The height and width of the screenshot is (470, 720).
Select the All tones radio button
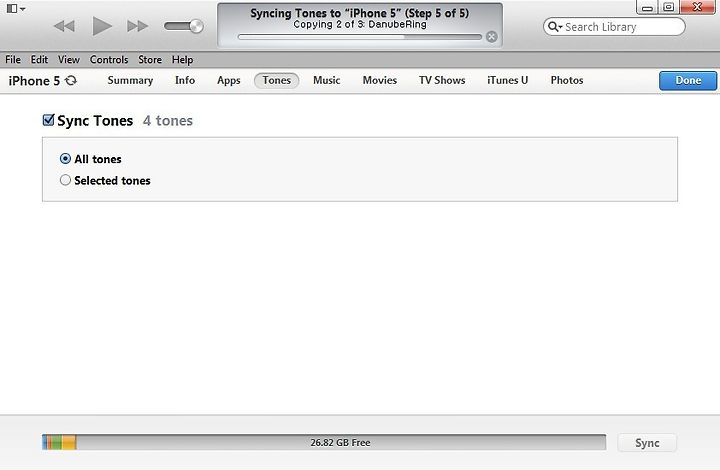tap(65, 159)
